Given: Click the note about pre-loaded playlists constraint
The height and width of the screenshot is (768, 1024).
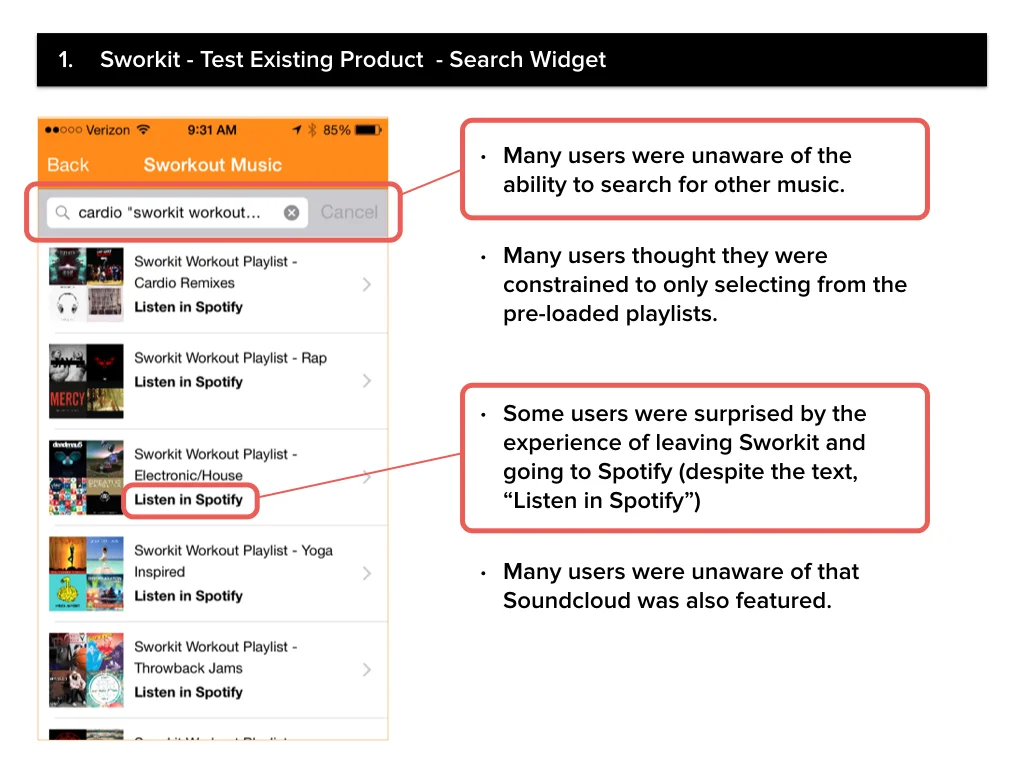Looking at the screenshot, I should 705,285.
